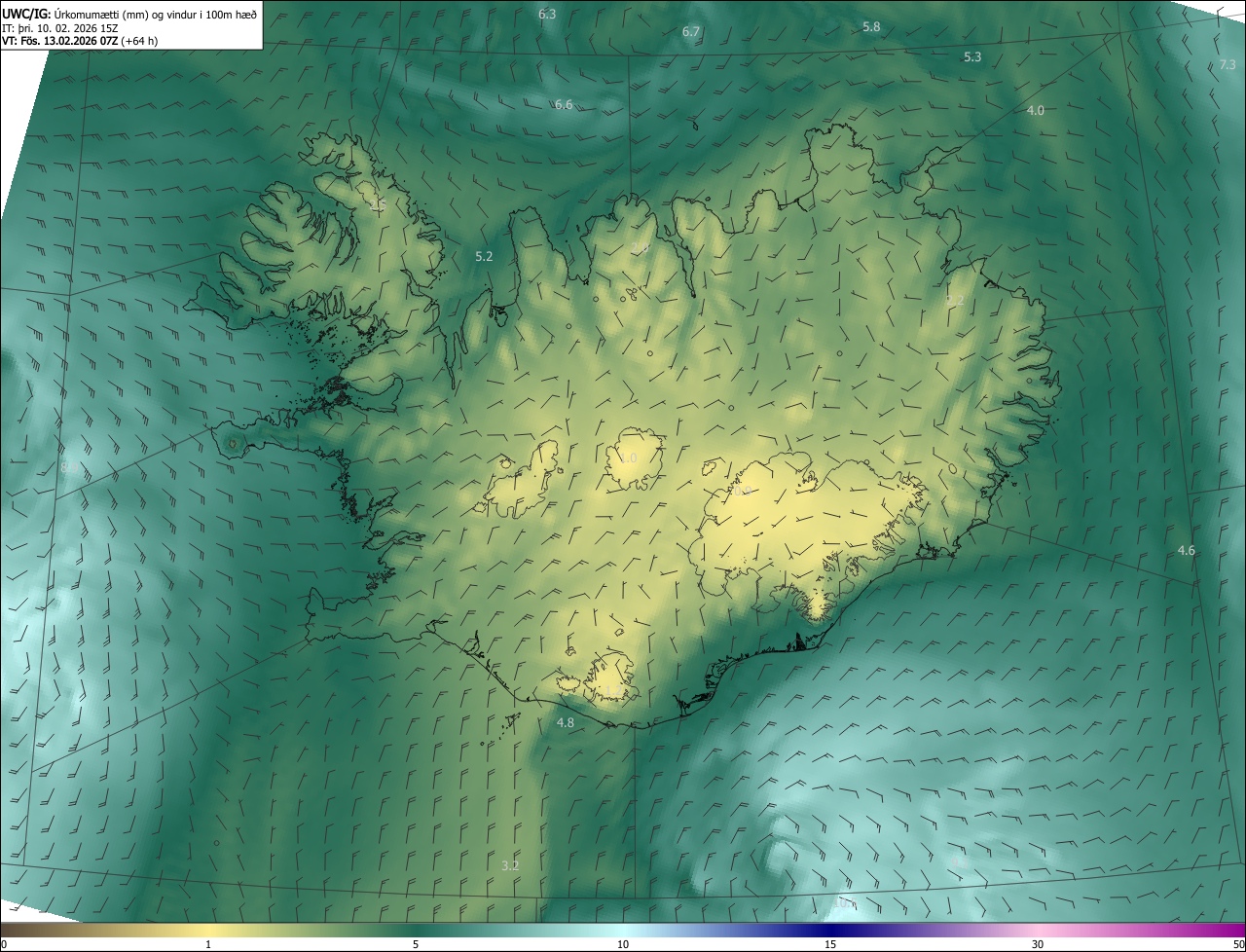Viewport: 1246px width, 952px height.
Task: Click the precipitation value 4.6 in the east
Action: click(1186, 551)
